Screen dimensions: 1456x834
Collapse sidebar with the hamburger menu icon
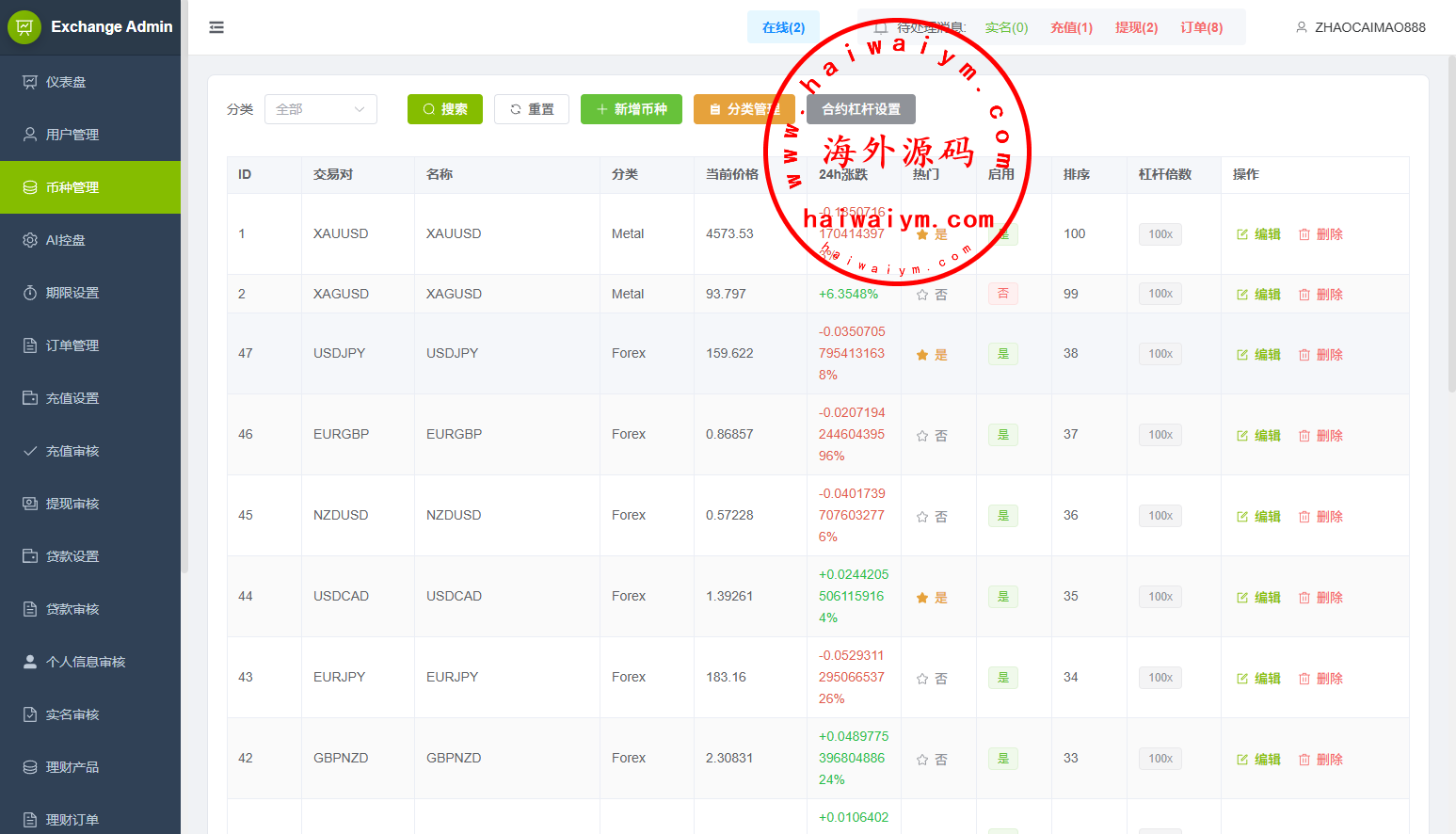click(x=216, y=27)
